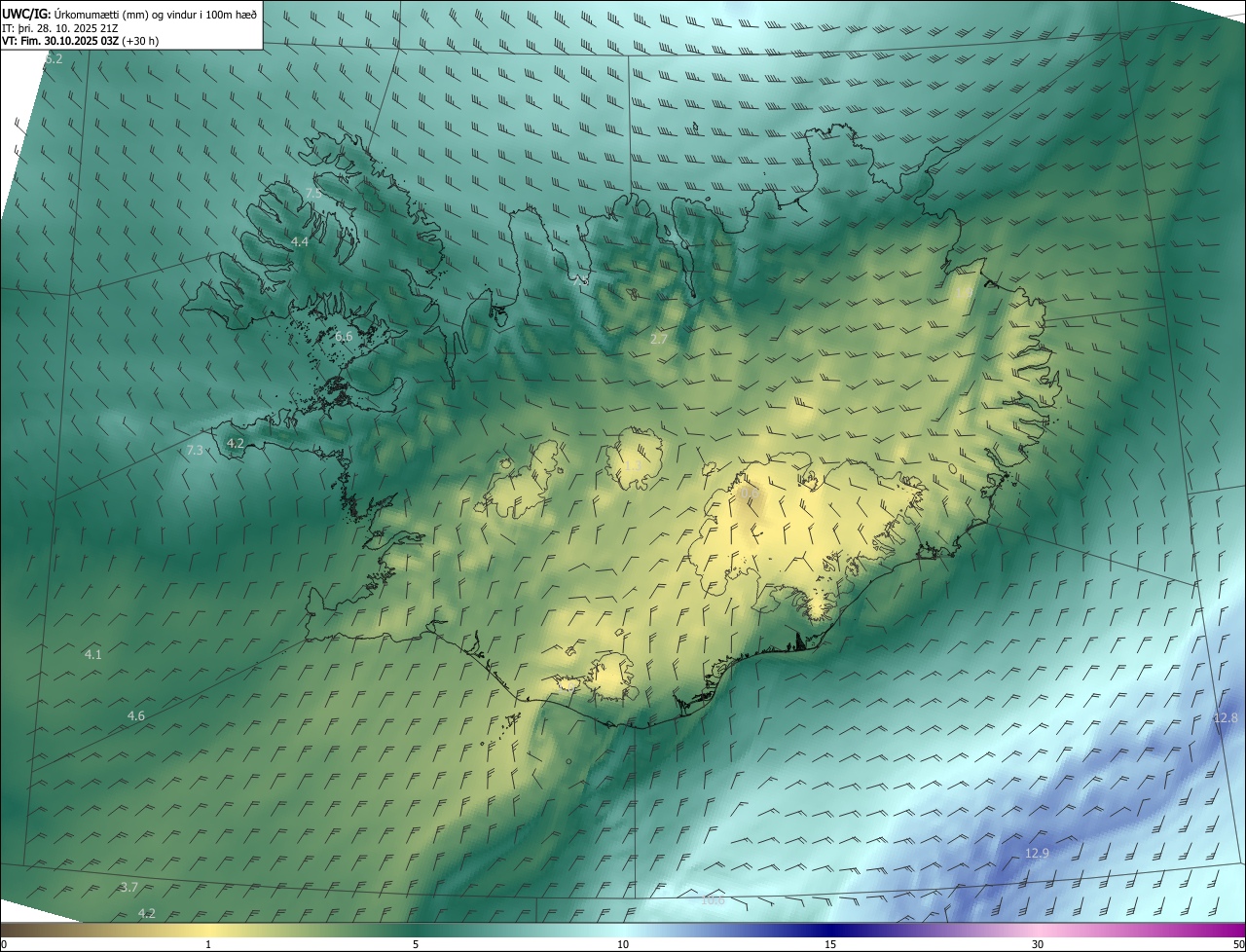Click the 4.2 label beside the 7.3 label
The image size is (1246, 952).
coord(236,444)
